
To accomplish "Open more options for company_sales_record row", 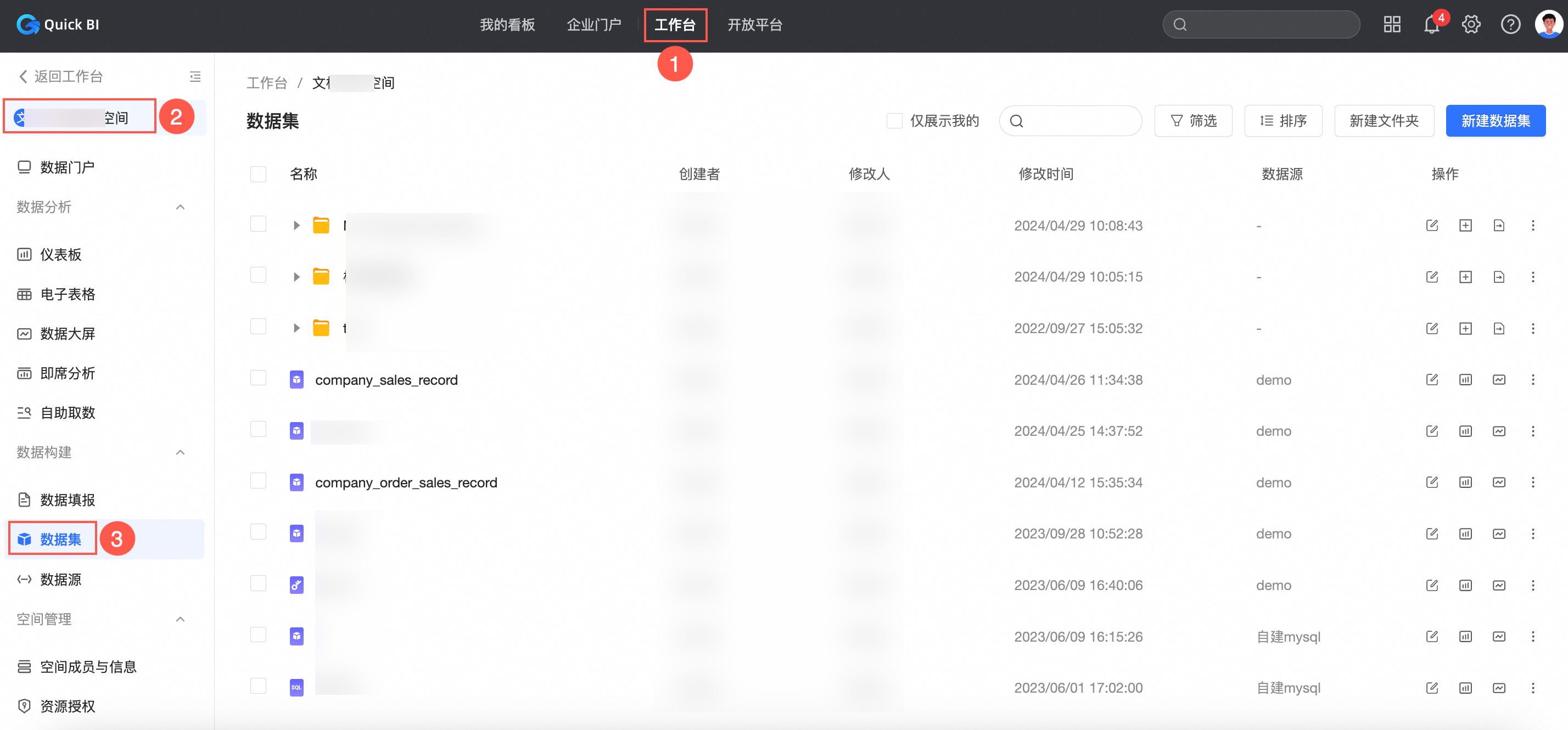I will [x=1532, y=380].
